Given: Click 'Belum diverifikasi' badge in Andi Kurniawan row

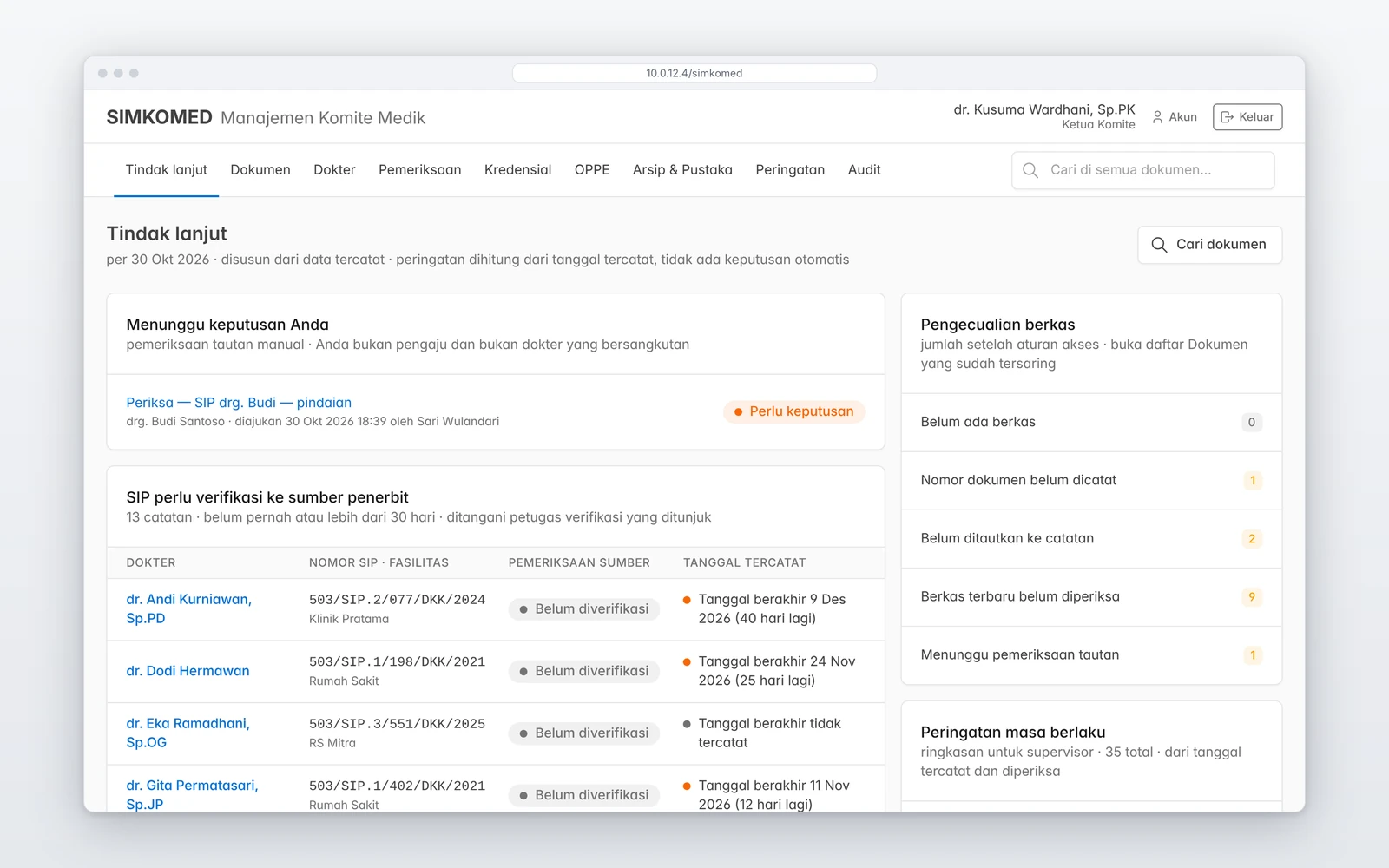Looking at the screenshot, I should 584,609.
